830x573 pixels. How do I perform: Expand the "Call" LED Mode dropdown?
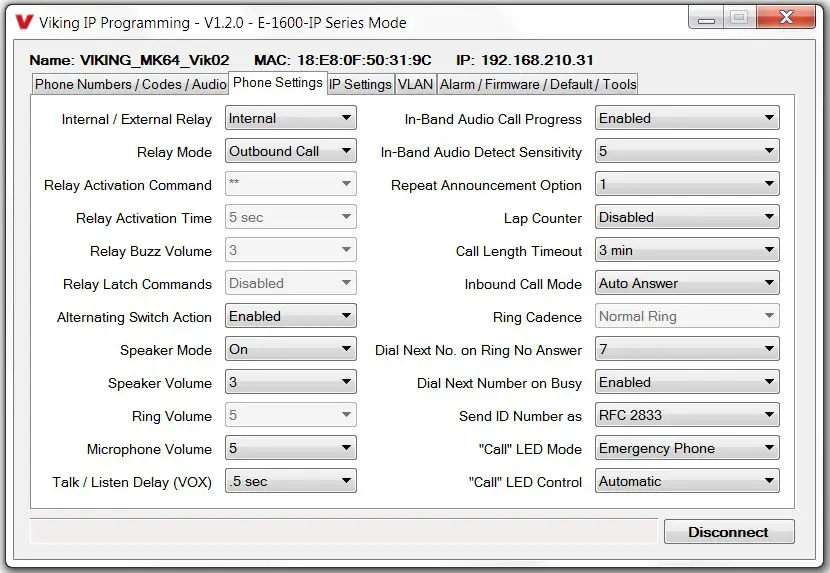[687, 448]
